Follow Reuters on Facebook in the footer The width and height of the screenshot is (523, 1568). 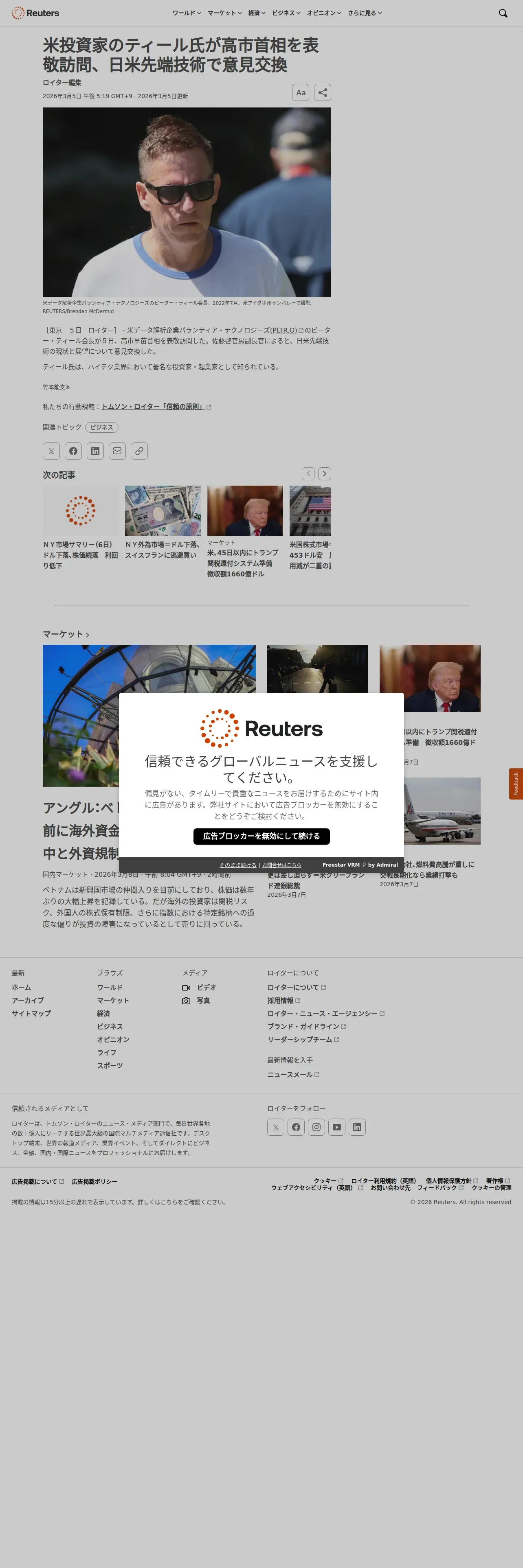click(296, 1127)
